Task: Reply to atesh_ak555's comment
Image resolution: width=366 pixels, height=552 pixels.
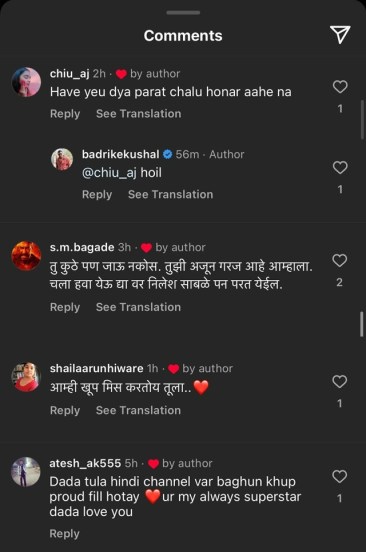Action: point(64,534)
